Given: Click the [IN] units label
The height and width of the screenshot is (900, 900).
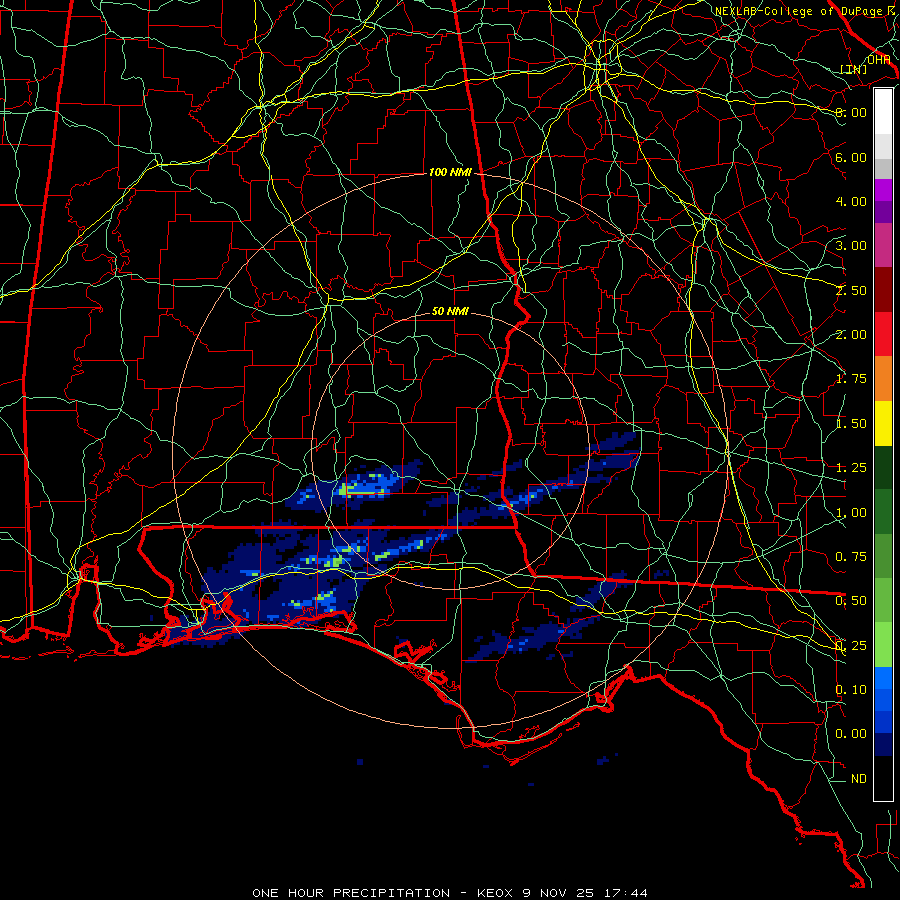Looking at the screenshot, I should click(854, 69).
